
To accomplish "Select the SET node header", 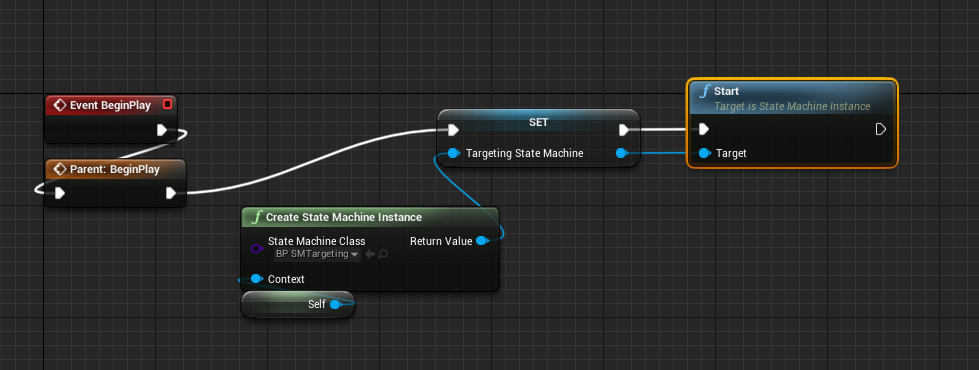I will 538,122.
